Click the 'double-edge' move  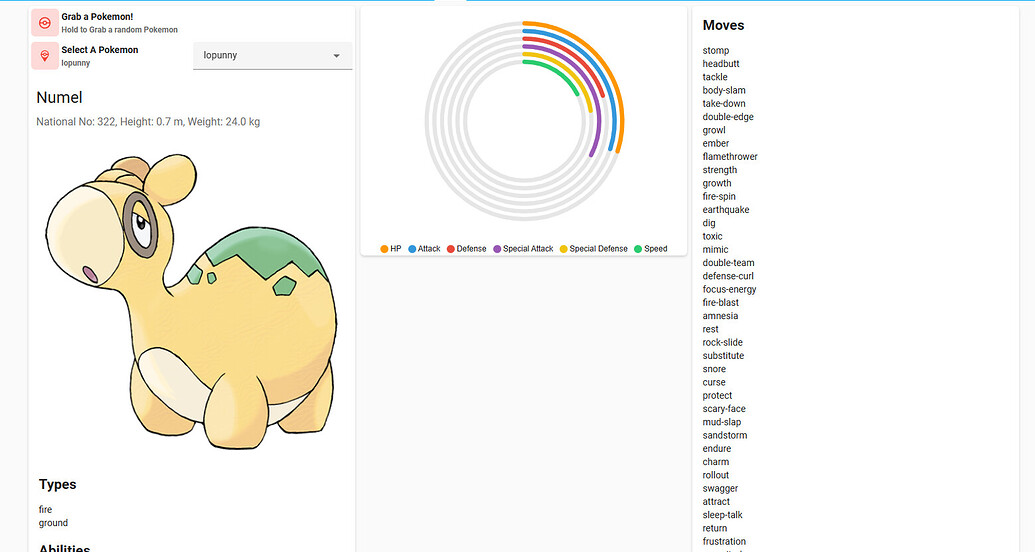(728, 116)
